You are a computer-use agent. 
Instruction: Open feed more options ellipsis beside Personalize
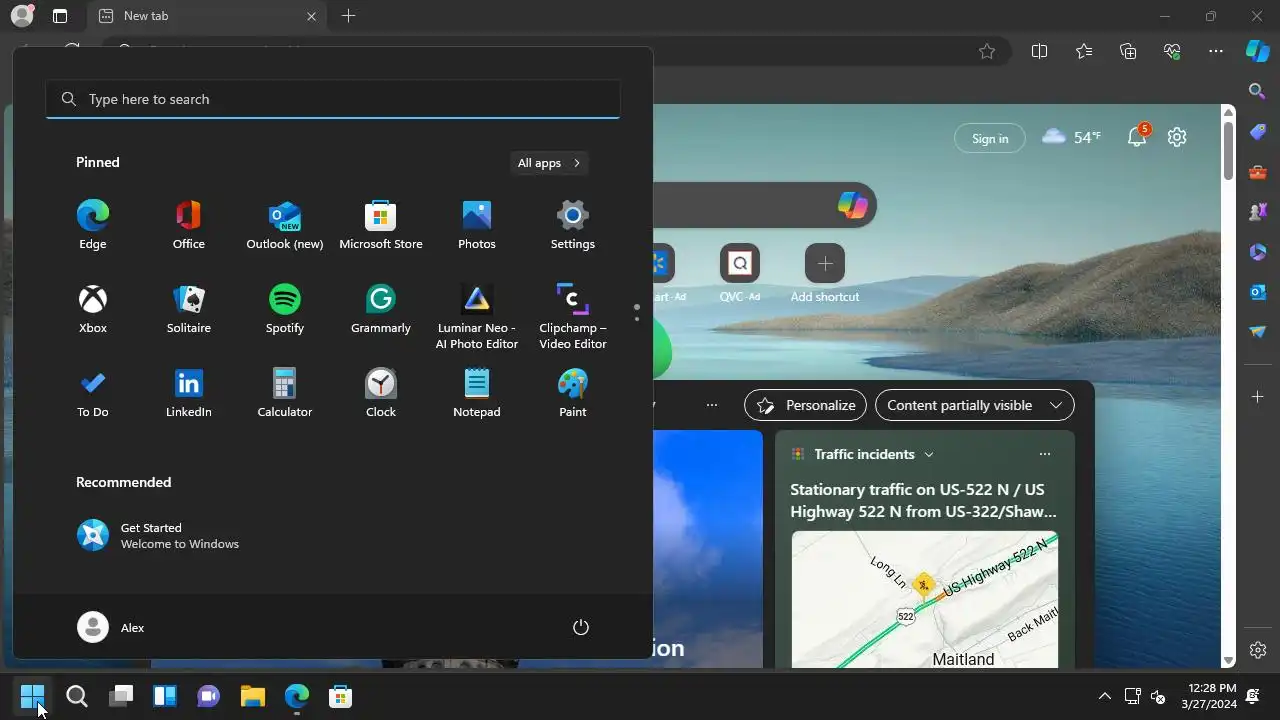tap(712, 405)
